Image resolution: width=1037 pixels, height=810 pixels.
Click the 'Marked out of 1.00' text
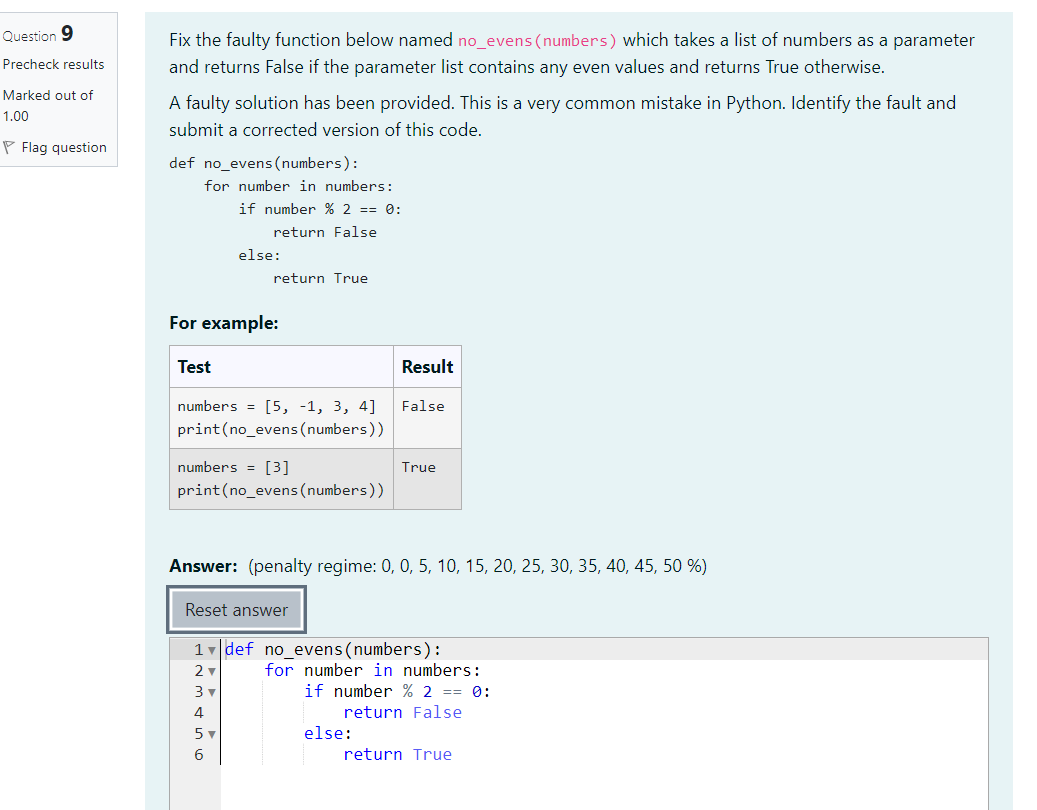48,106
